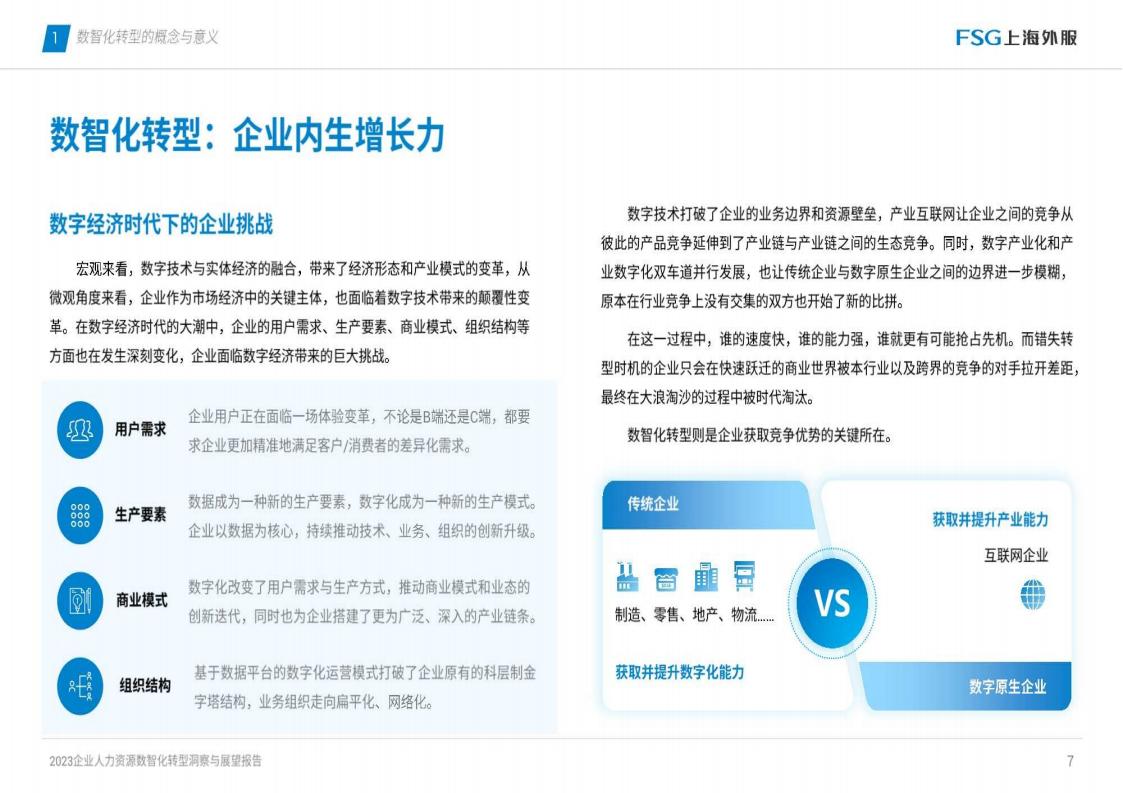
Task: Click the FSG上海外服 logo
Action: coord(1016,37)
